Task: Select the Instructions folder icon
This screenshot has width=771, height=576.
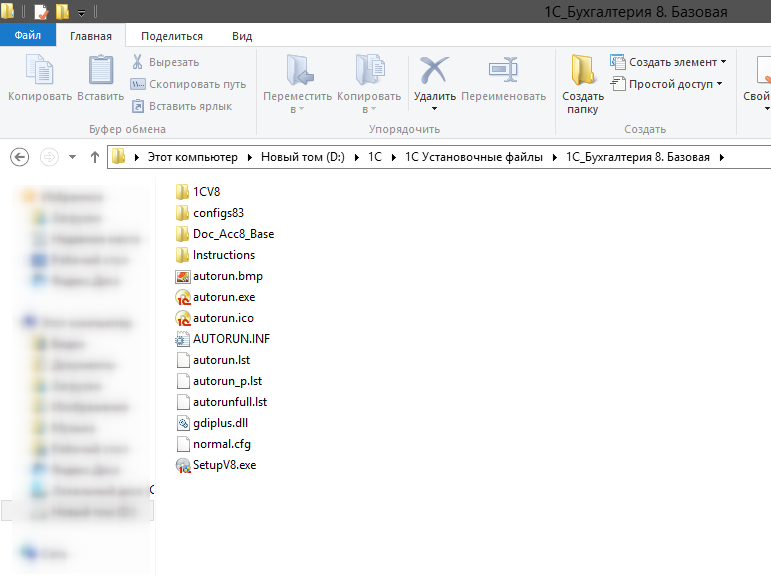Action: pos(182,255)
